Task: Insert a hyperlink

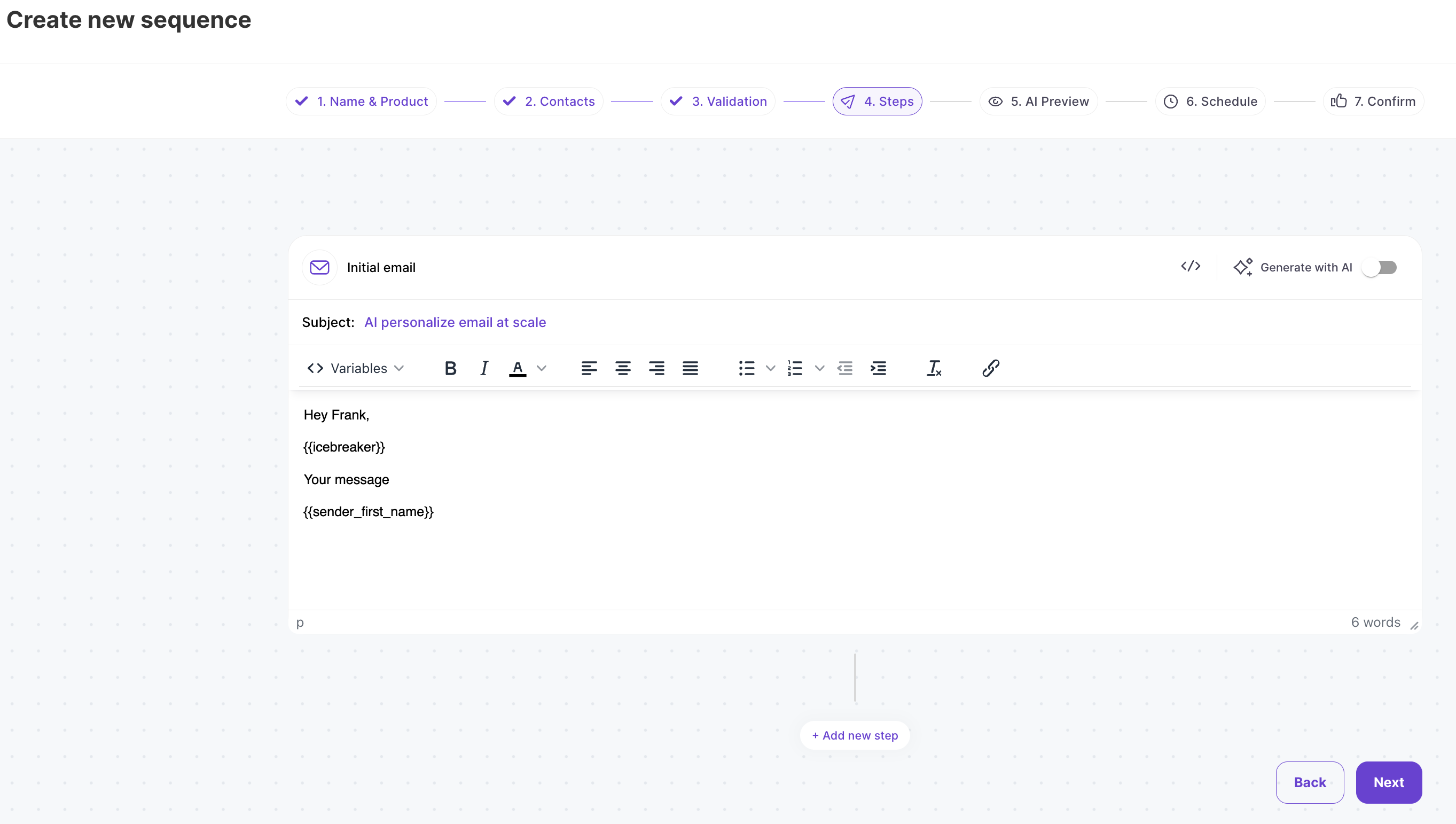Action: pyautogui.click(x=990, y=368)
